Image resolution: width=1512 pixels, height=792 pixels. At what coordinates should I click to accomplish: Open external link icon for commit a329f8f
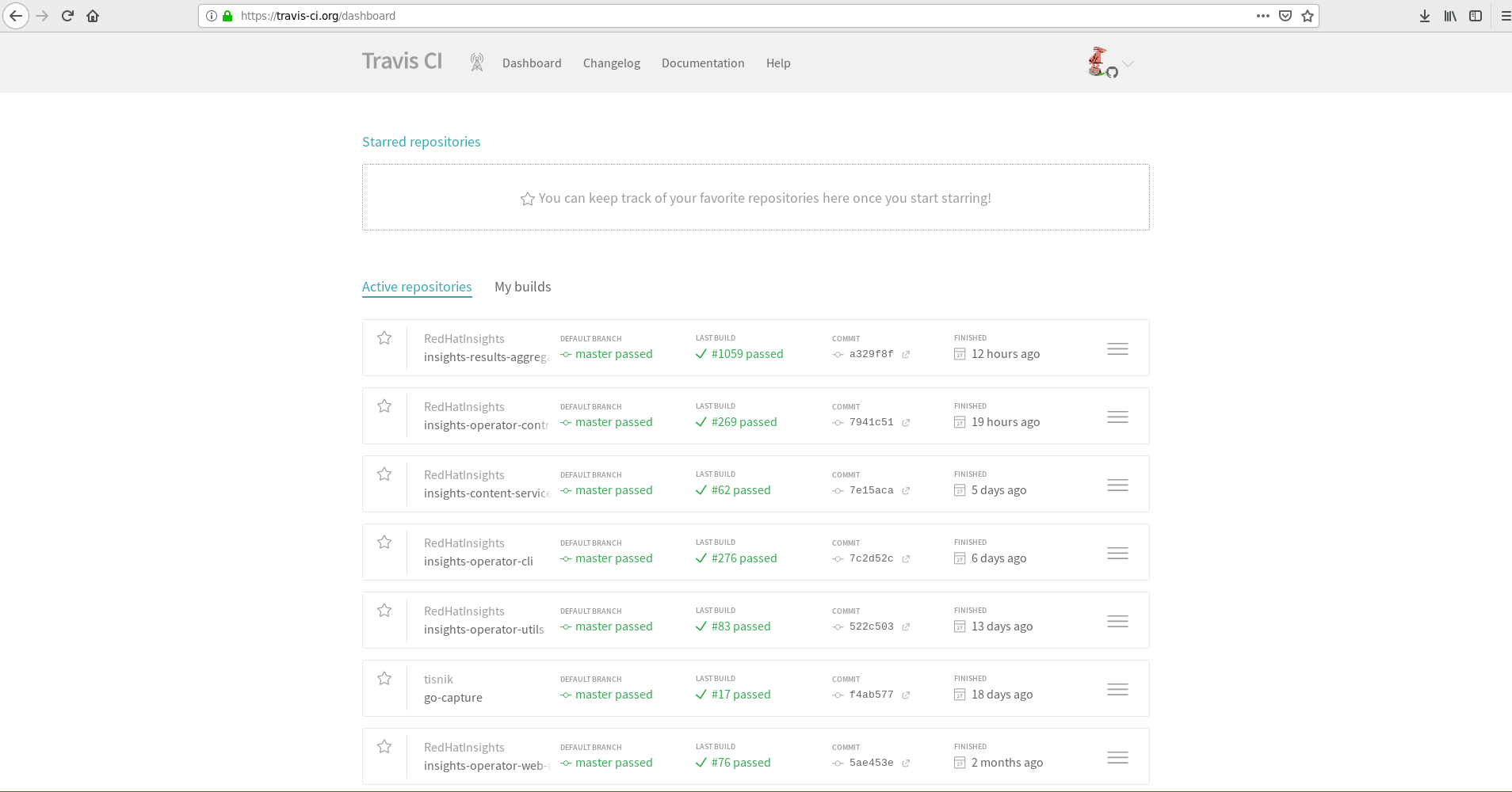click(x=906, y=355)
